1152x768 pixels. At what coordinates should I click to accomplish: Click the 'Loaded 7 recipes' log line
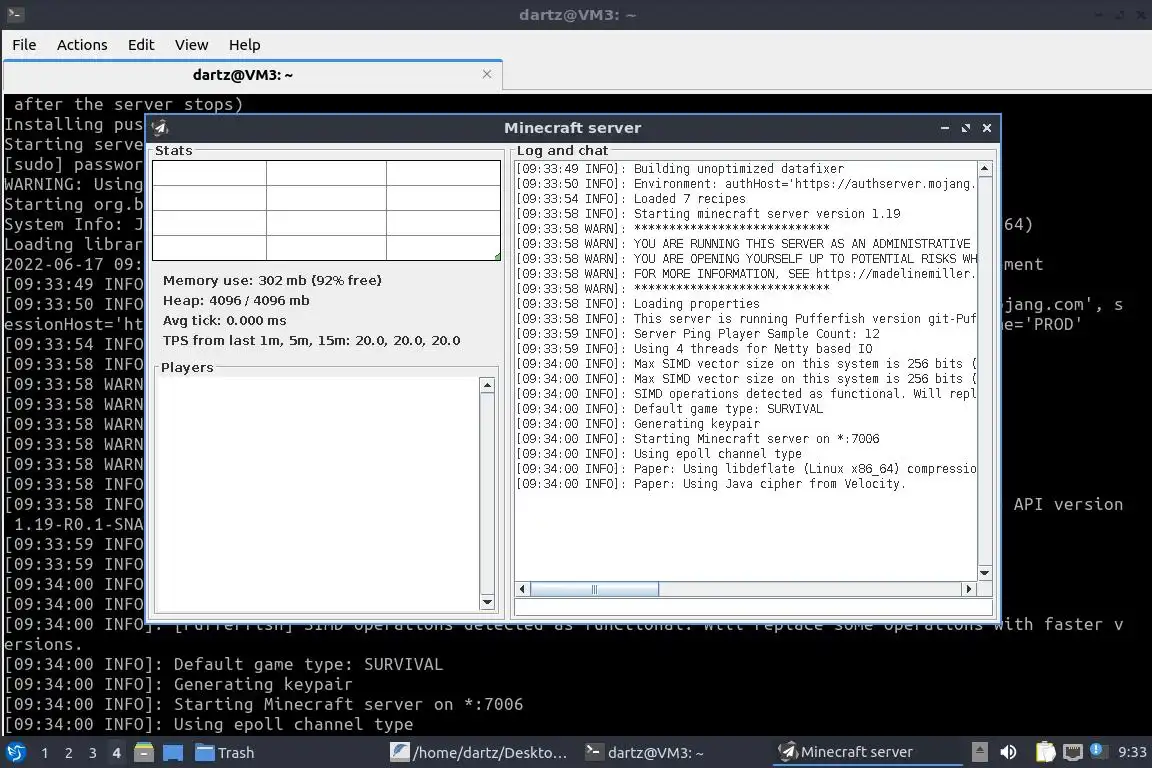[x=630, y=198]
